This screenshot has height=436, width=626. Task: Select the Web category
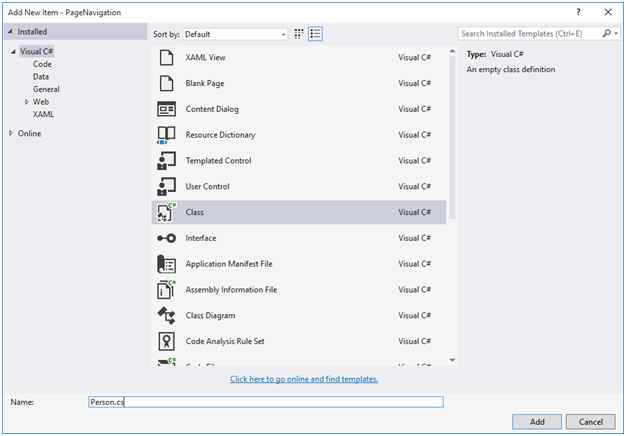pos(41,102)
